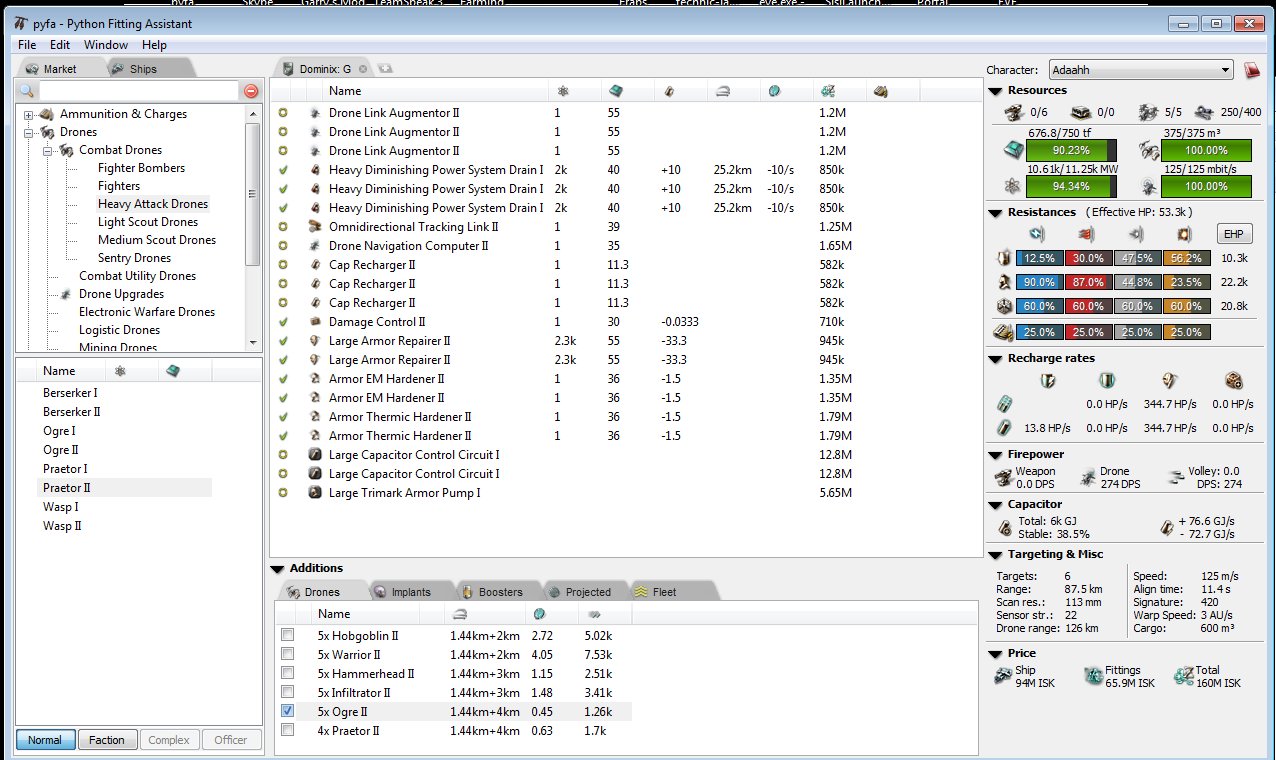This screenshot has width=1276, height=760.
Task: Click the red clear-search icon in market search
Action: (251, 91)
